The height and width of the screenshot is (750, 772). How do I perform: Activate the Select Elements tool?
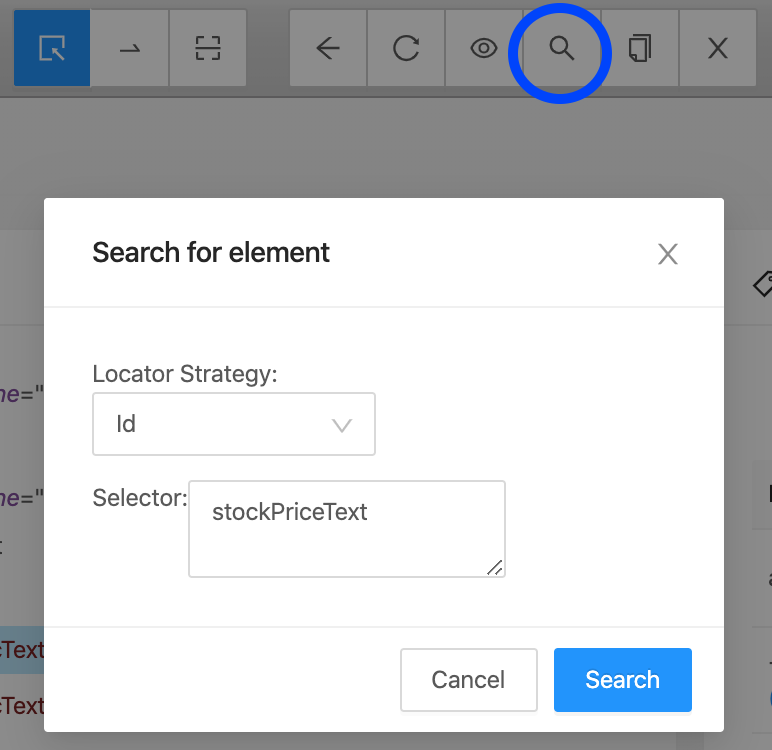(52, 48)
